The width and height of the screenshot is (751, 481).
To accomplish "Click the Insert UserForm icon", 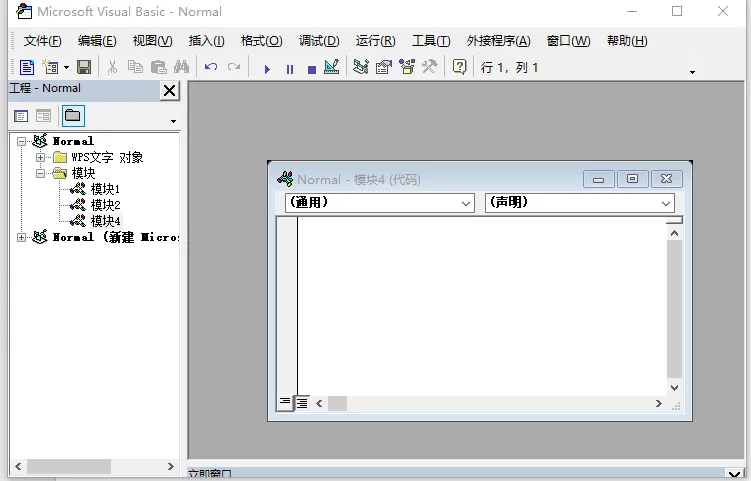I will click(x=50, y=67).
